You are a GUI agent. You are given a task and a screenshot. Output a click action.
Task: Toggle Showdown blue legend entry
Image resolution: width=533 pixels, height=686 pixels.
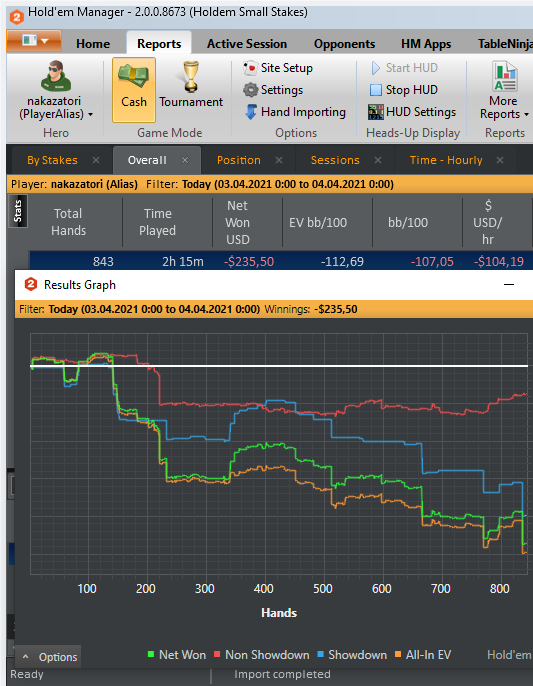tap(352, 654)
